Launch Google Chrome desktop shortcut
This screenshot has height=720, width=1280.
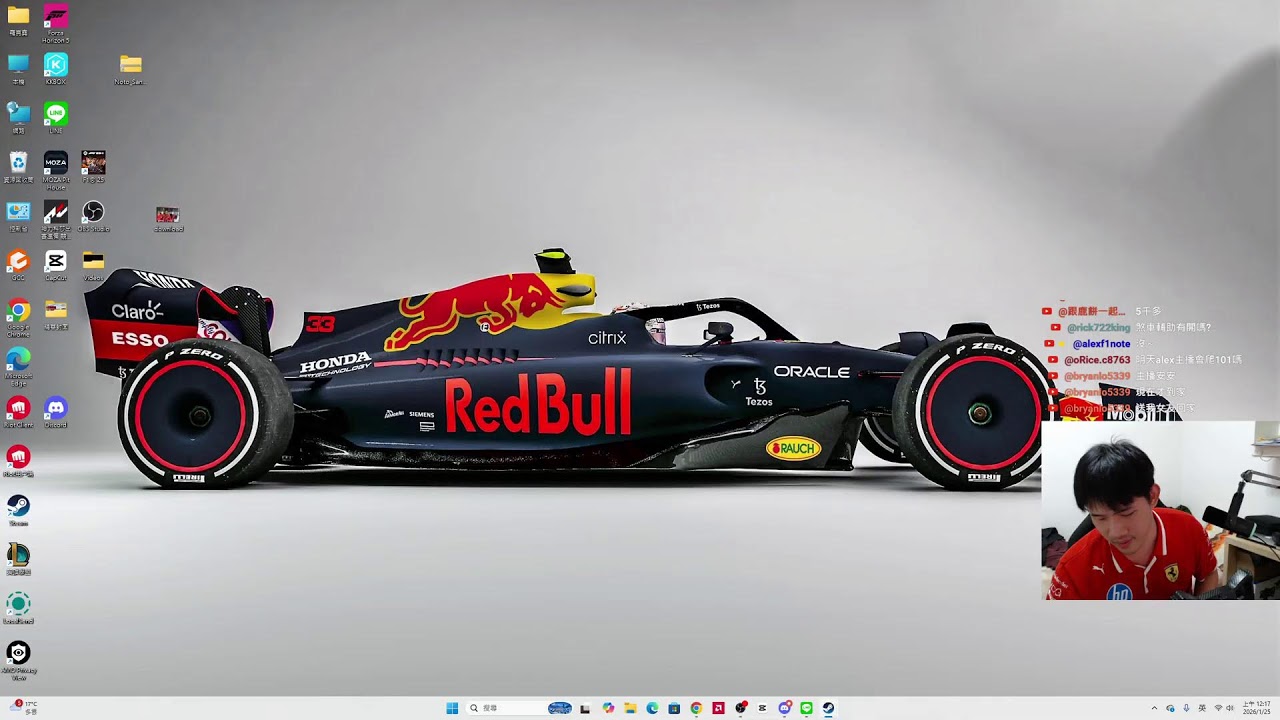[18, 317]
